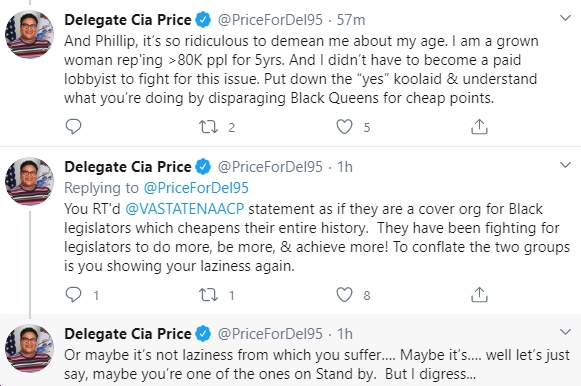This screenshot has width=581, height=386.
Task: Open the 57m tweet's dropdown menu chevron
Action: point(565,18)
